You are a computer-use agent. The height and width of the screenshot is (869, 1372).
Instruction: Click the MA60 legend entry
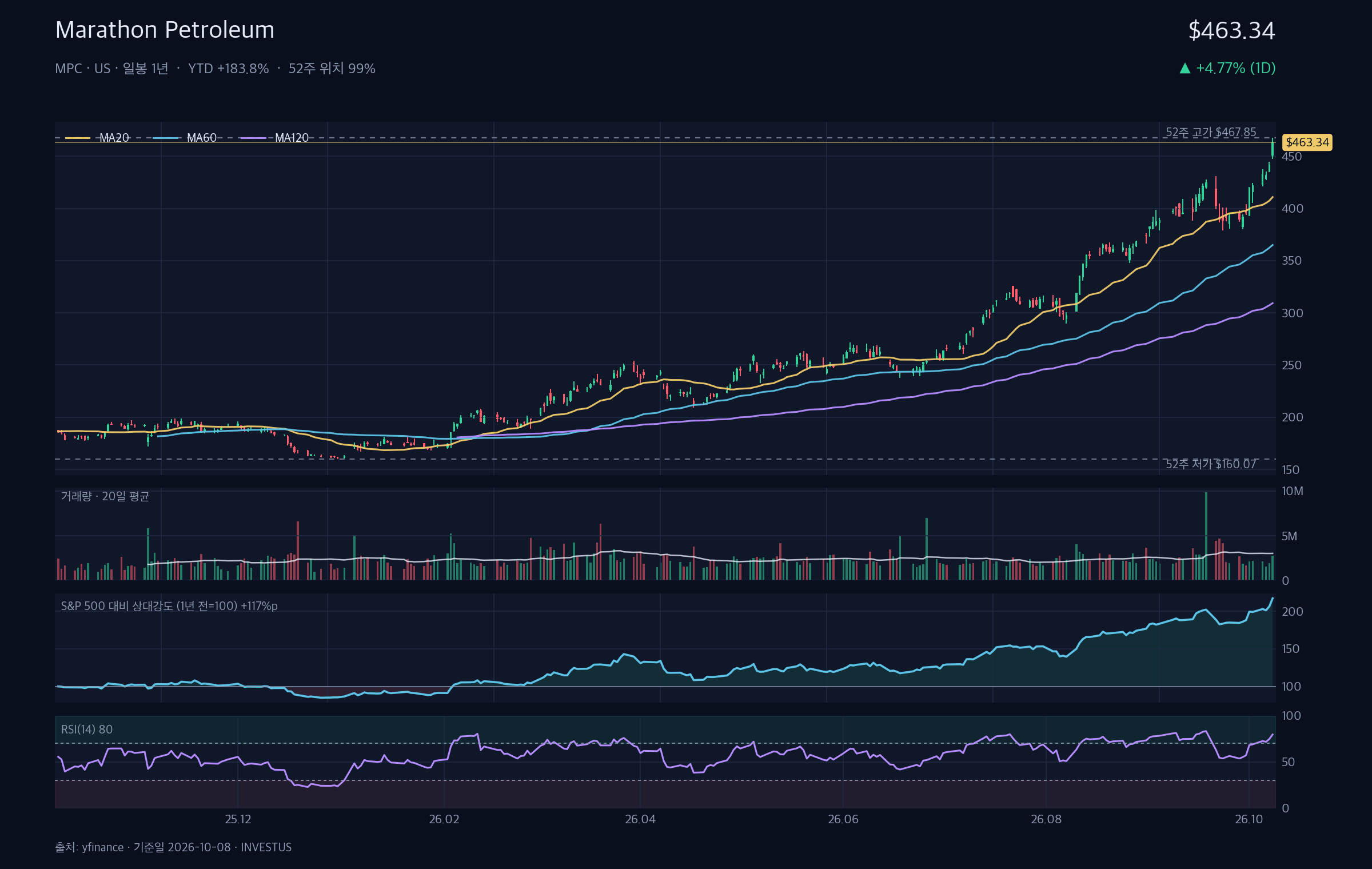point(185,138)
